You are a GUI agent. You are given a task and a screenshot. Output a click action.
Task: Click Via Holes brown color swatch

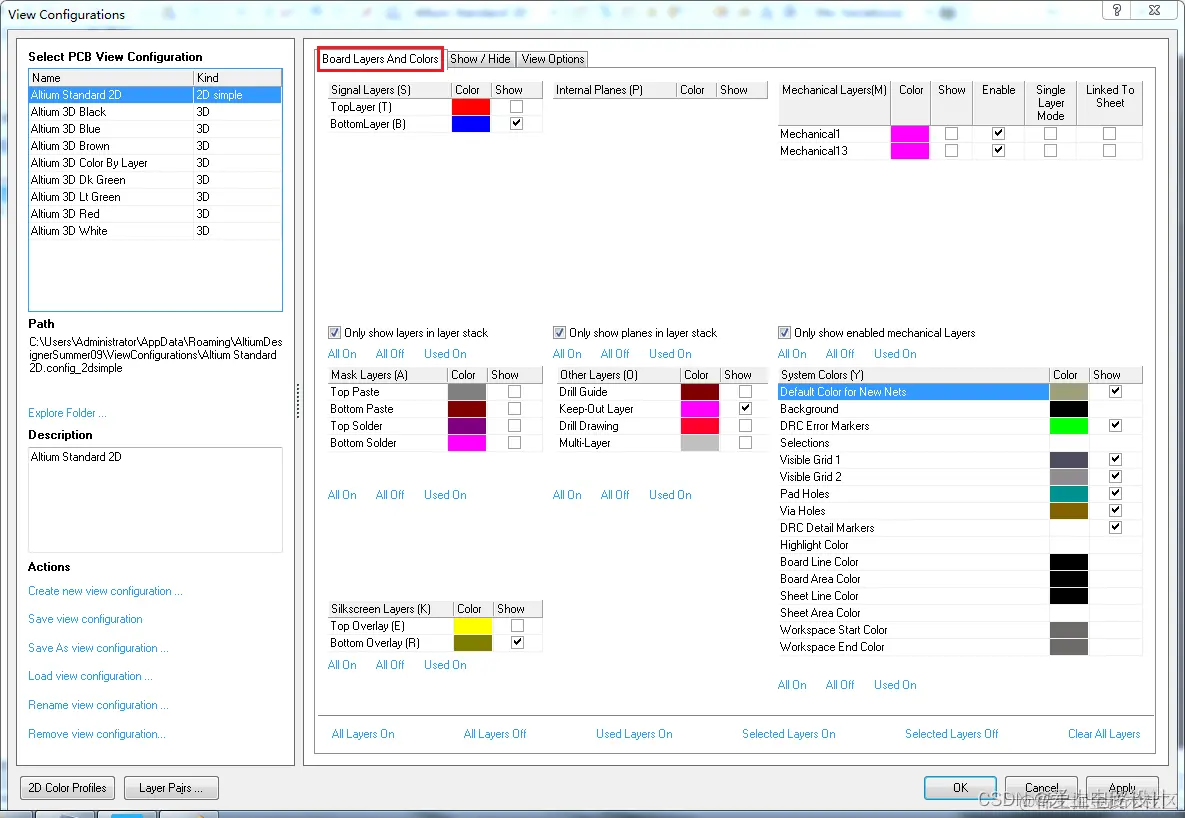point(1069,511)
